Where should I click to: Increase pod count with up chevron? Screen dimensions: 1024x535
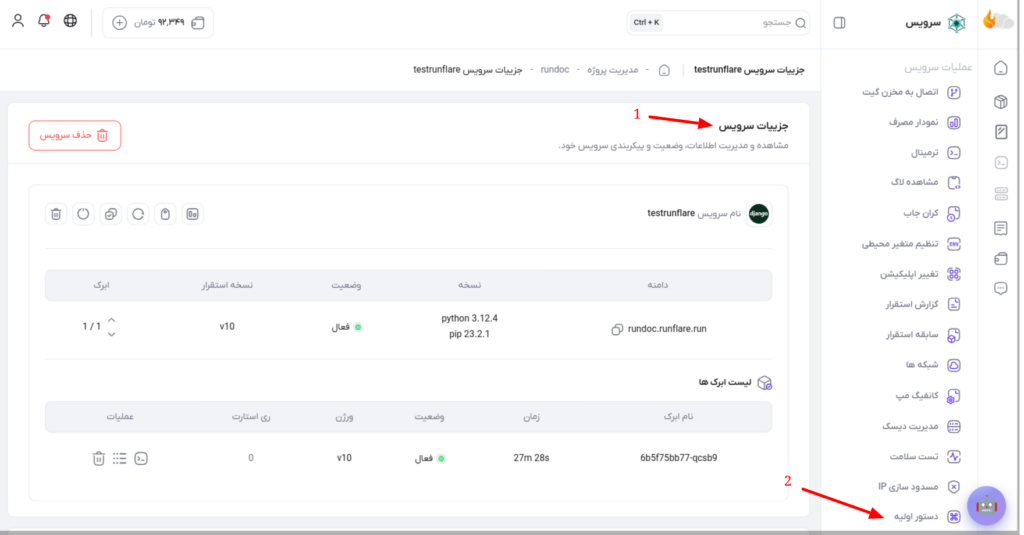tap(112, 320)
